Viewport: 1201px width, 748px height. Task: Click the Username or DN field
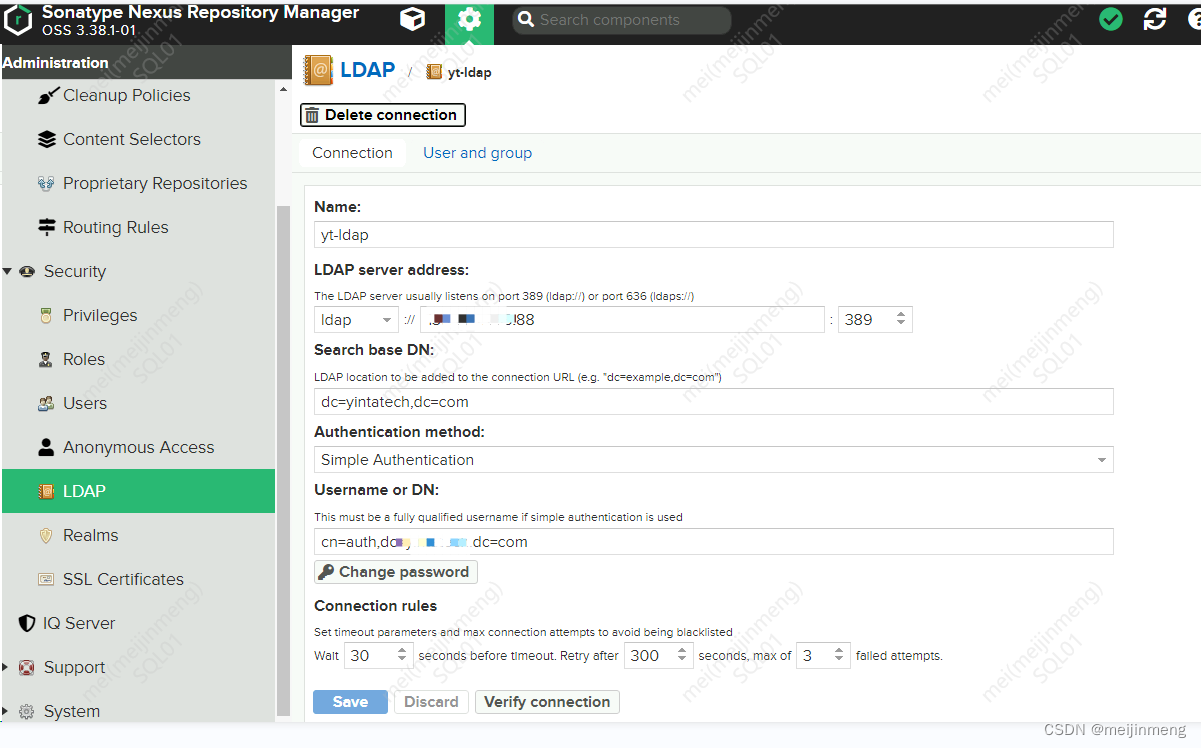713,542
